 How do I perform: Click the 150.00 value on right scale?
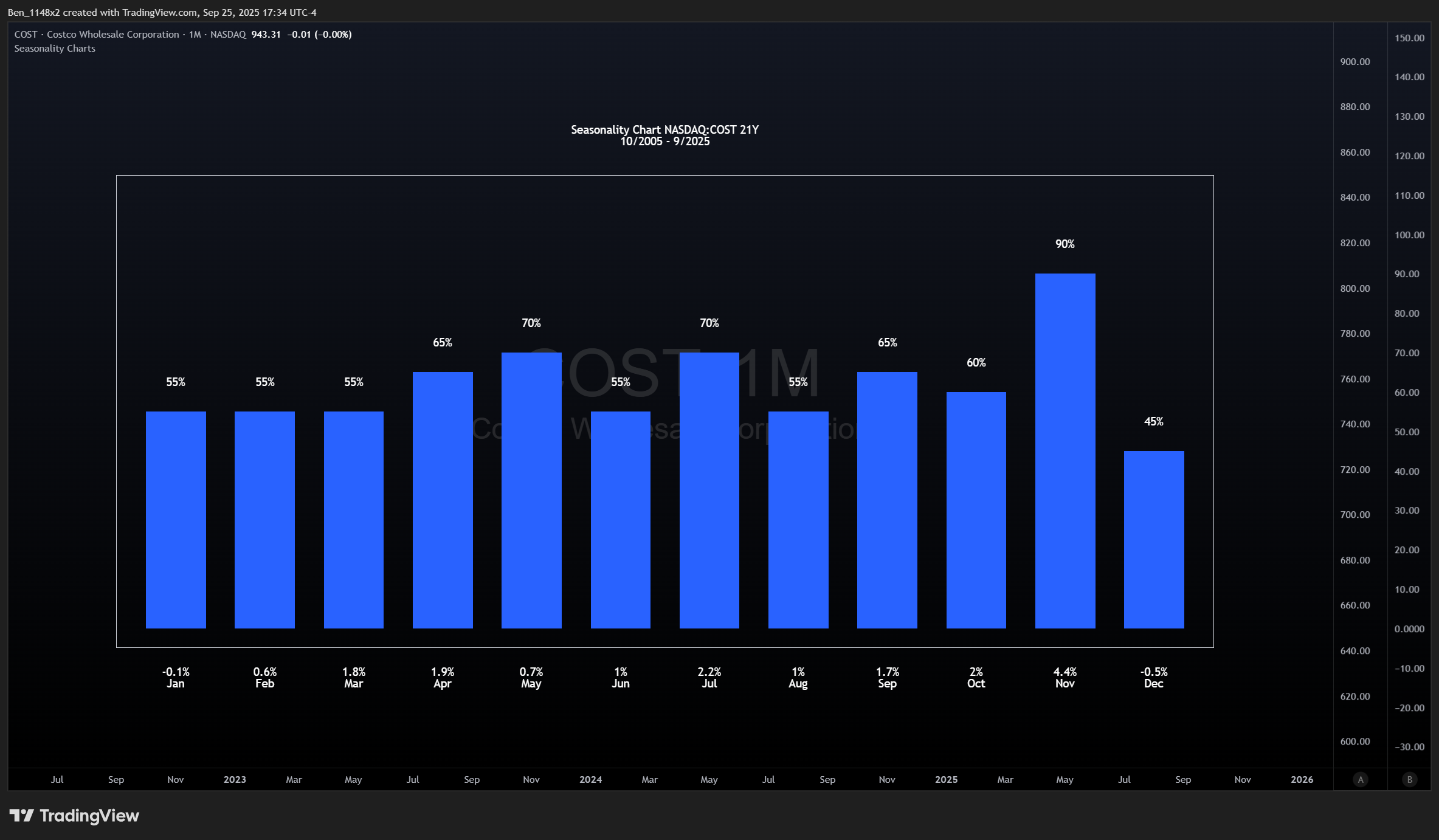(x=1409, y=38)
